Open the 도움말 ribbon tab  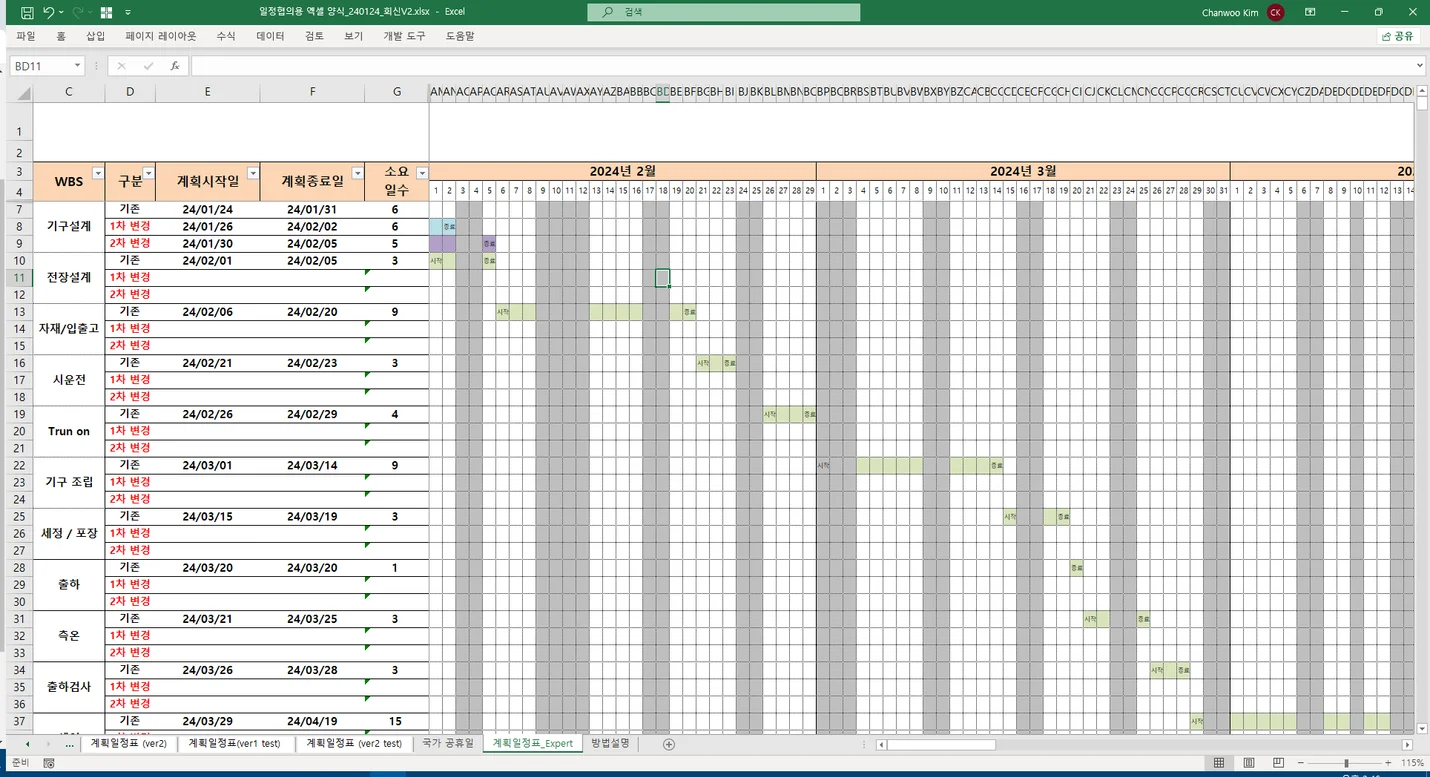click(x=460, y=36)
